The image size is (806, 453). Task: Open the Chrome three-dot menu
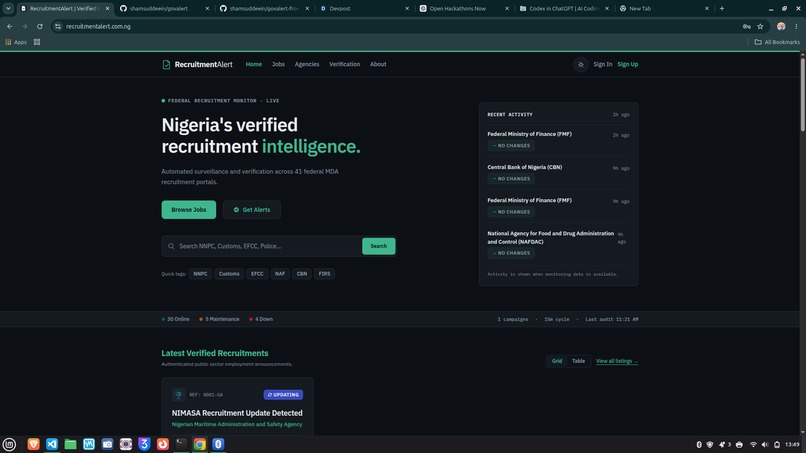[x=796, y=26]
